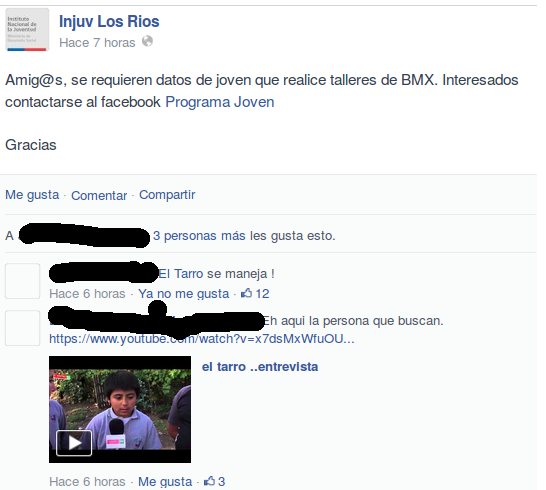Viewport: 546px width, 490px height.
Task: Open 'Hace 6 horas' timestamp of video comment
Action: (x=87, y=482)
